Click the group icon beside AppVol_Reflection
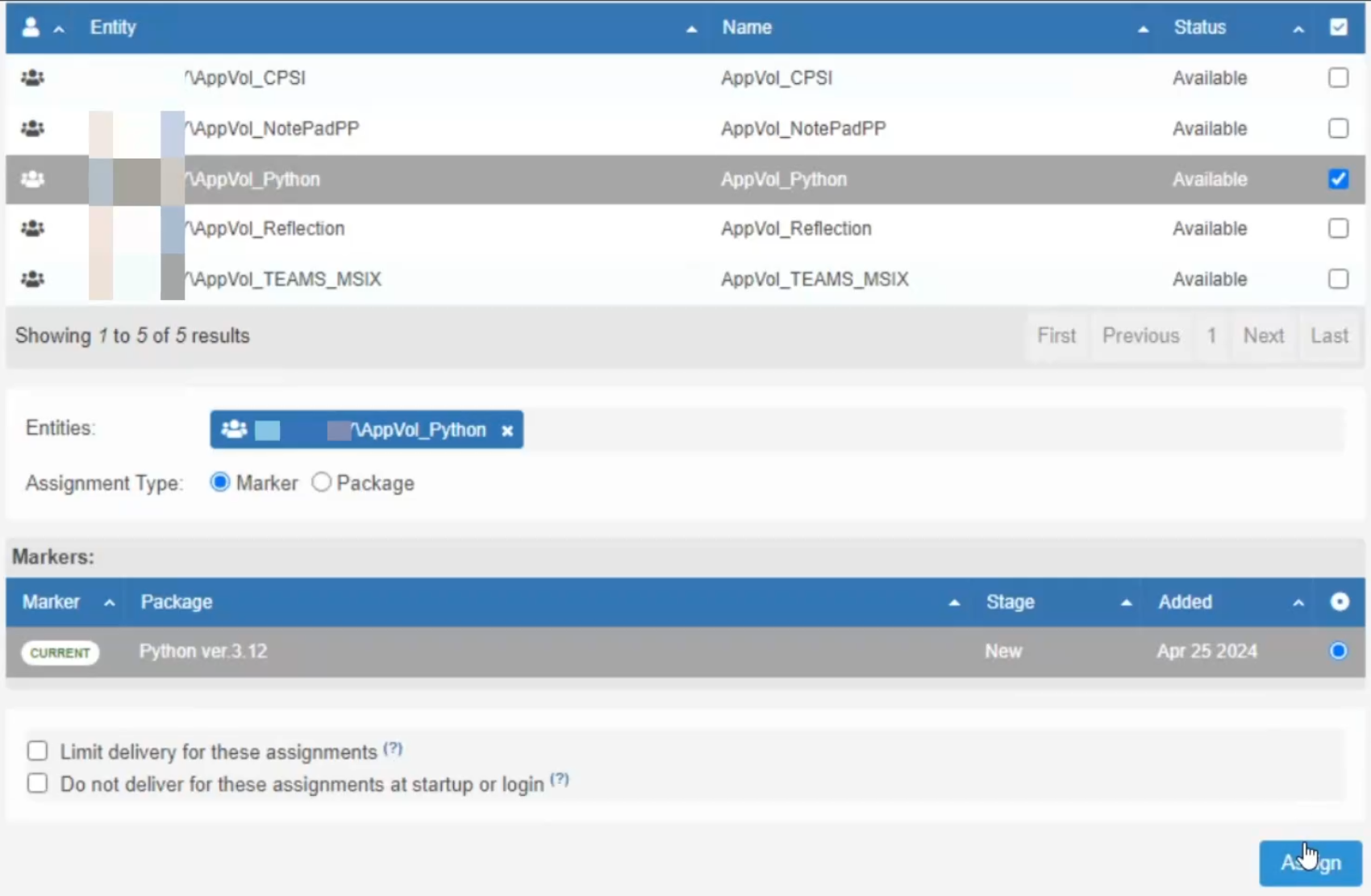This screenshot has height=896, width=1371. [x=32, y=228]
